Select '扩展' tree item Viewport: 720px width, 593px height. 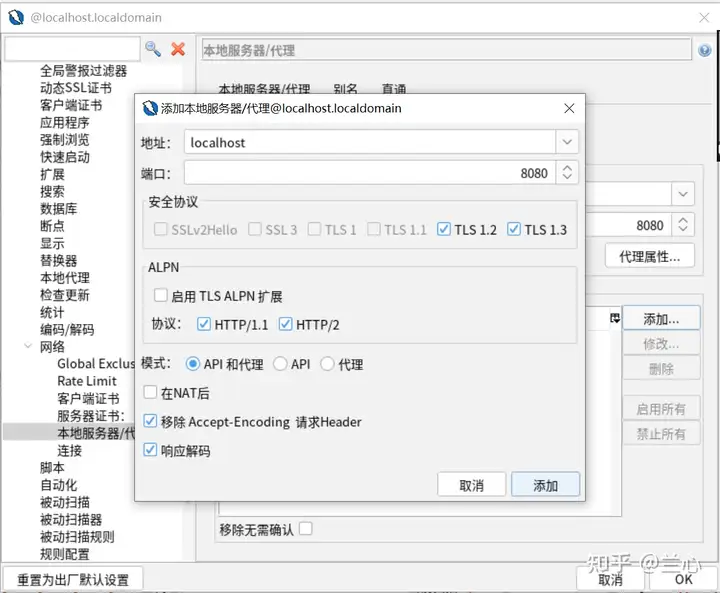click(x=52, y=174)
